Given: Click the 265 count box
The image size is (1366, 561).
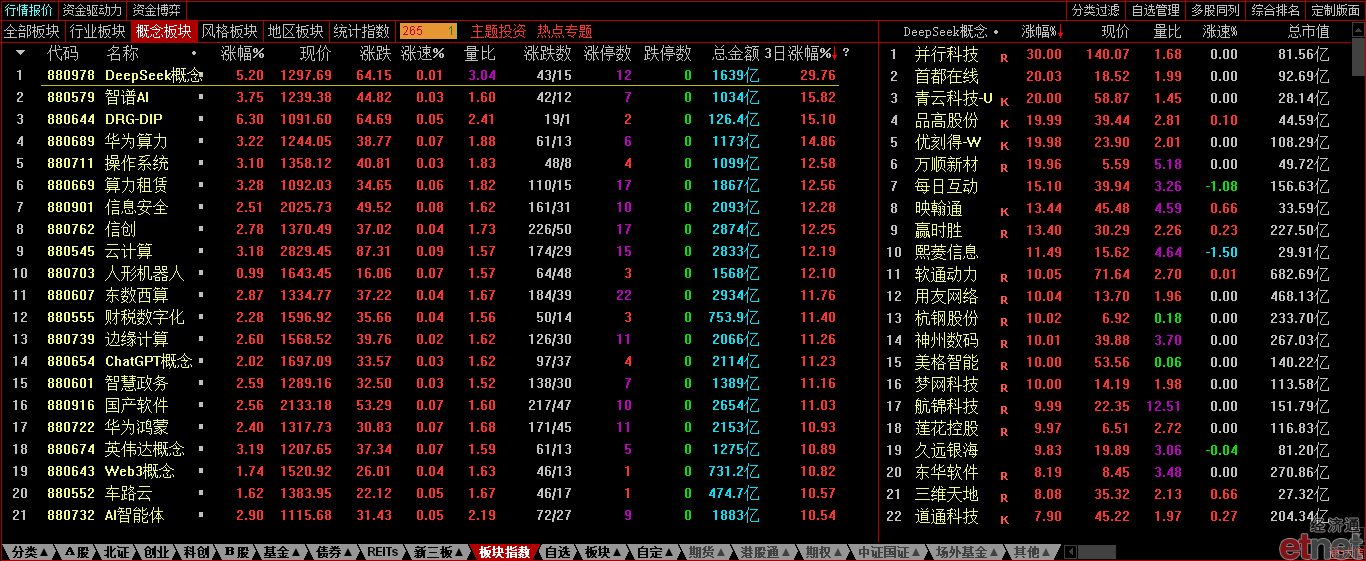Looking at the screenshot, I should coord(427,31).
